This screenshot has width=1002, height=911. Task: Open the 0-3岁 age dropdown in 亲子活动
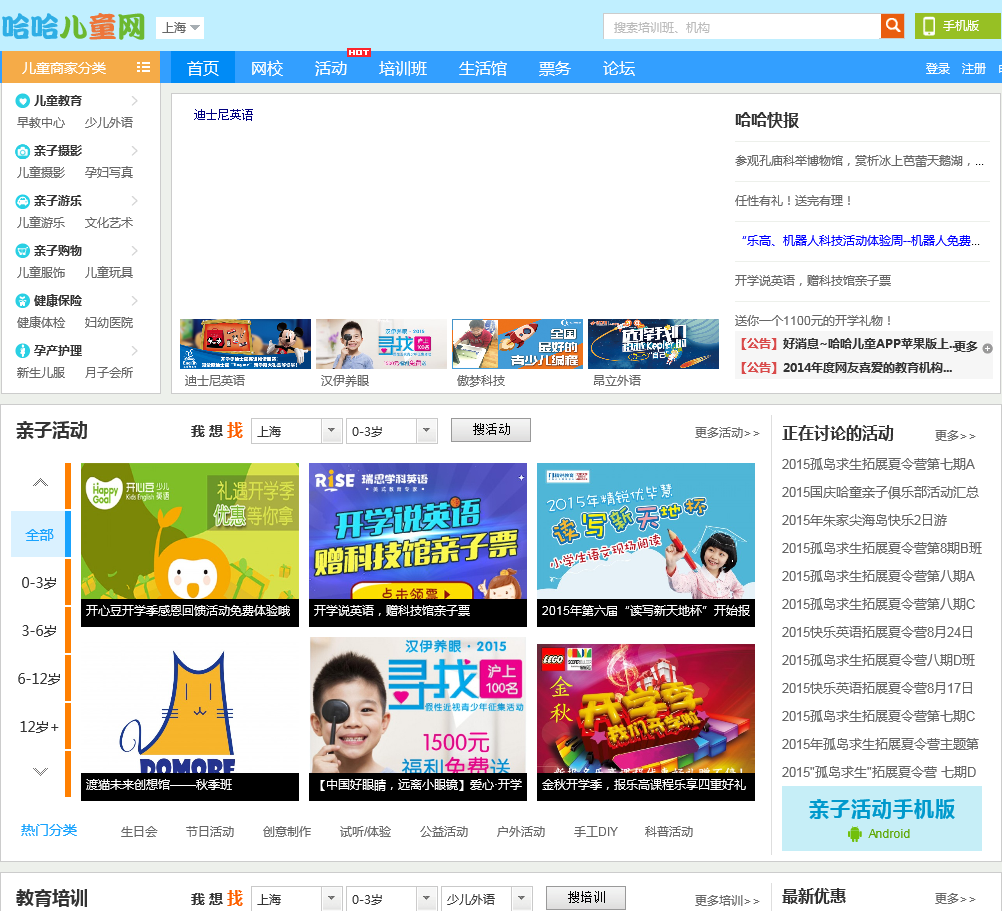392,431
